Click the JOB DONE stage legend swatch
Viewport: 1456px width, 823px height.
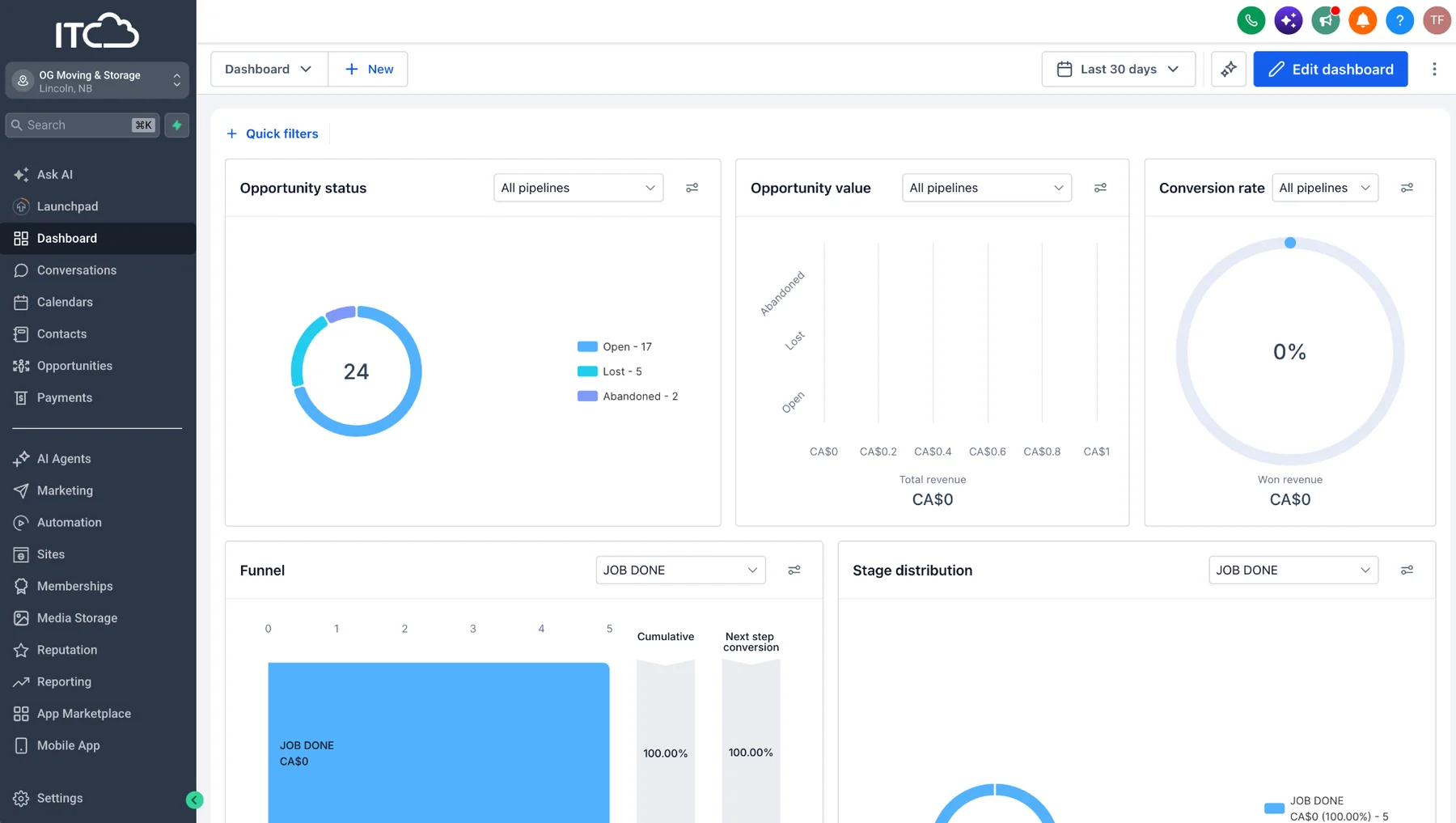[x=1274, y=808]
